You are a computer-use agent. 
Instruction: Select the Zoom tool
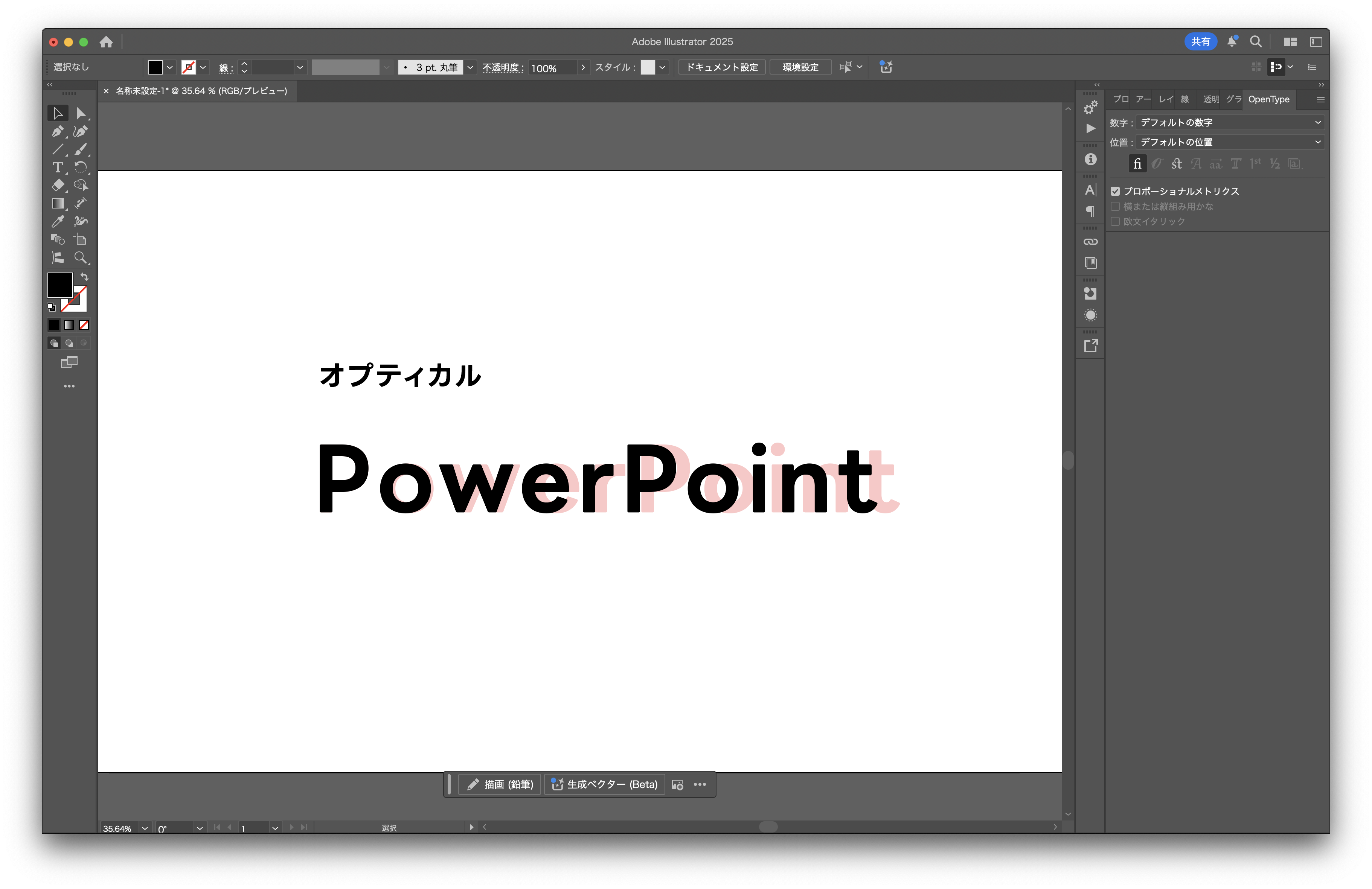pyautogui.click(x=81, y=257)
